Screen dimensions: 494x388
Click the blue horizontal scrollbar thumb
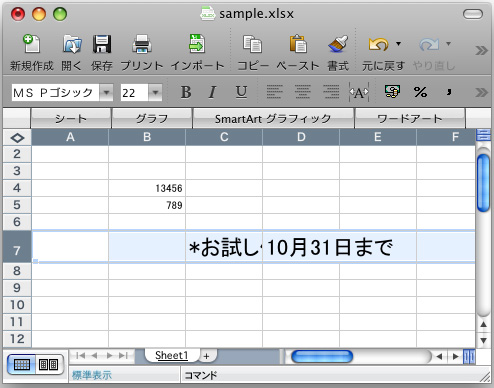[322, 357]
